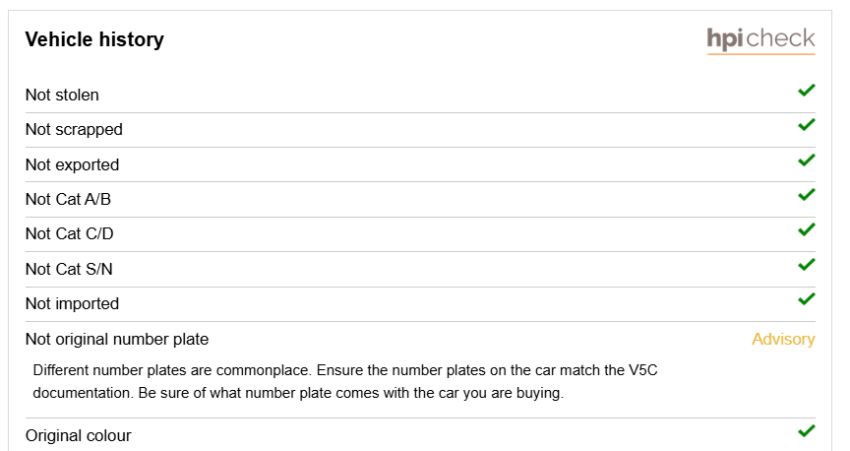Click the green tick for Not imported

pos(807,299)
